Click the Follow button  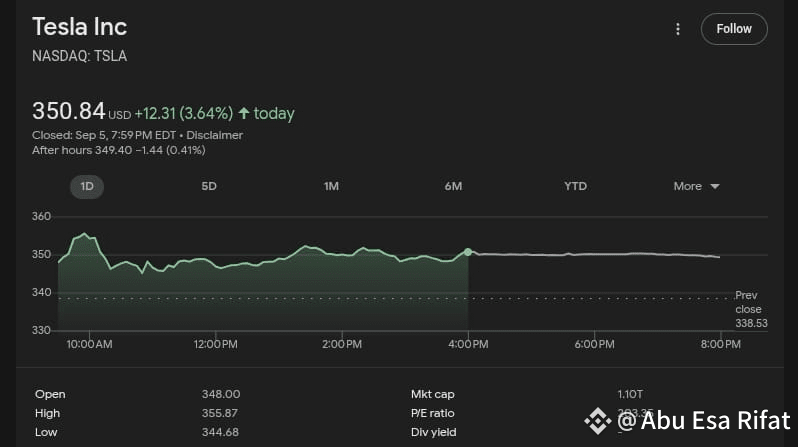pos(734,29)
